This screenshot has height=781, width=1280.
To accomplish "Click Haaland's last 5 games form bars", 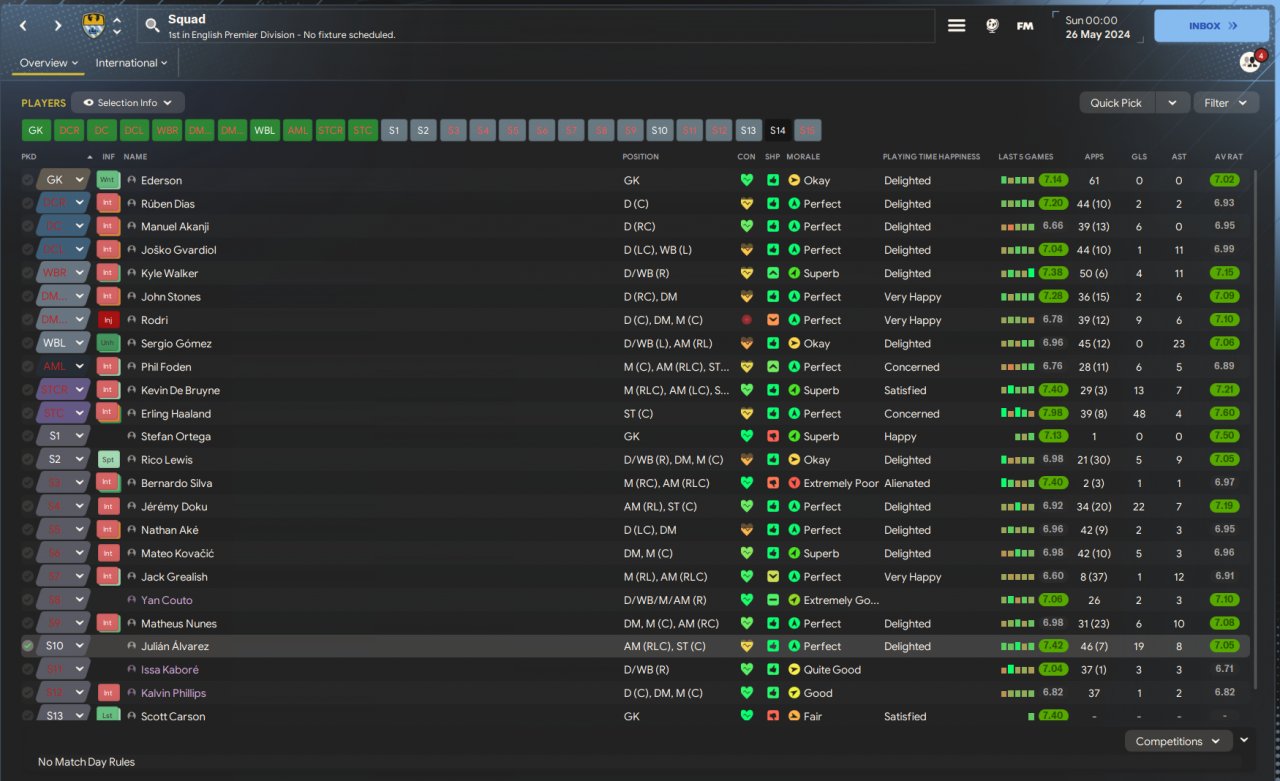I will 1018,413.
